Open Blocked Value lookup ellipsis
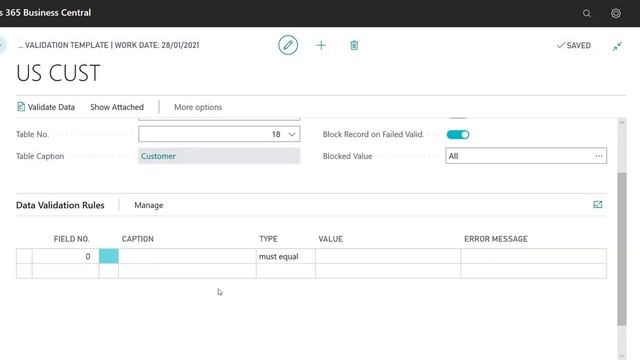Screen dimensions: 640x360 point(598,156)
